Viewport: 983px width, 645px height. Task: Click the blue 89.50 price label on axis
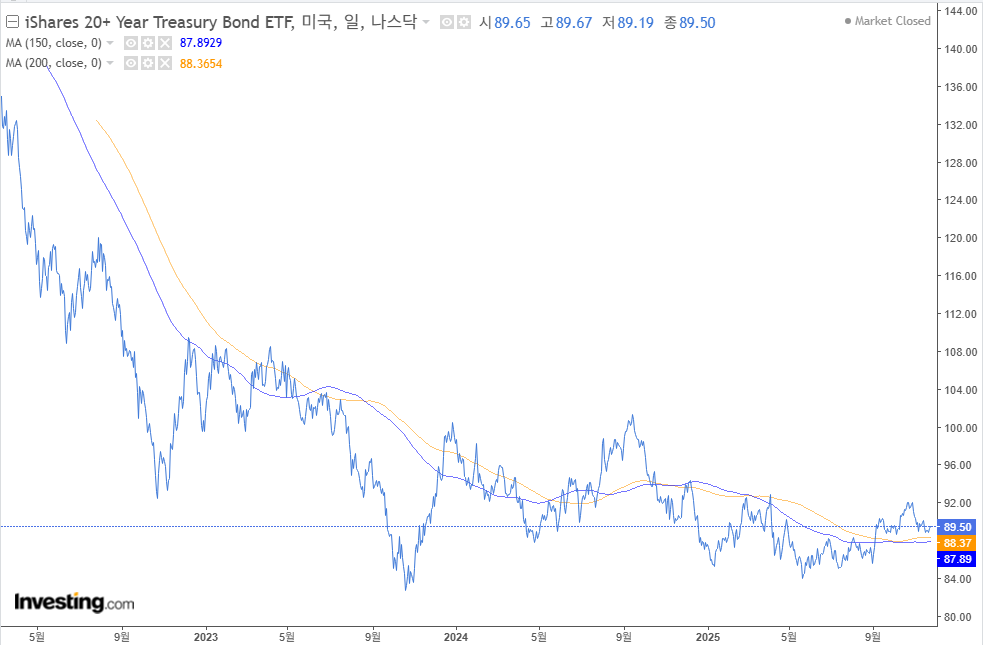click(x=957, y=527)
